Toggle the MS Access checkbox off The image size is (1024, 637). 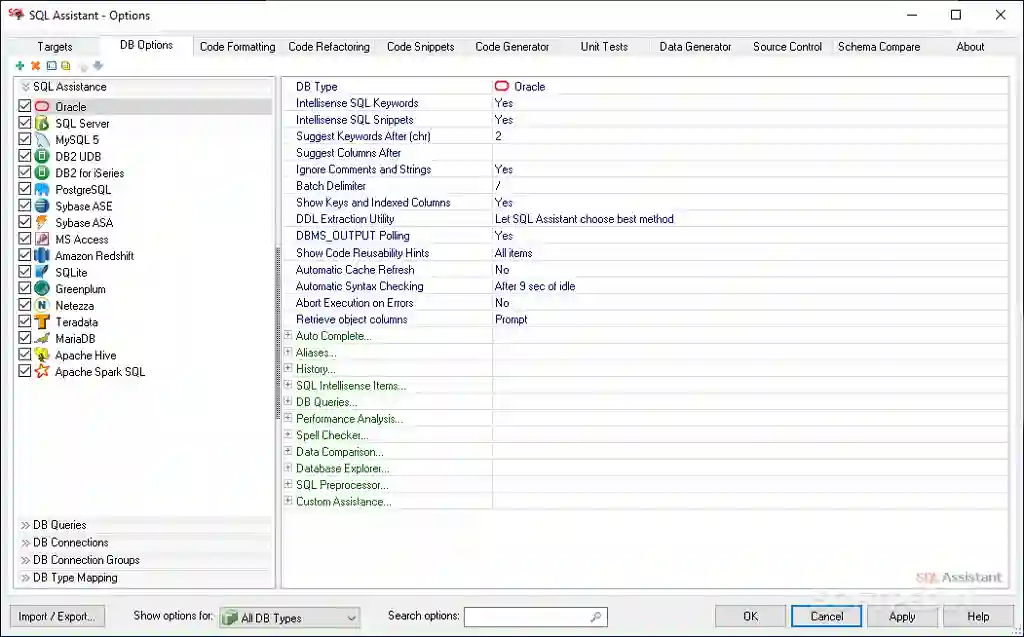(24, 239)
